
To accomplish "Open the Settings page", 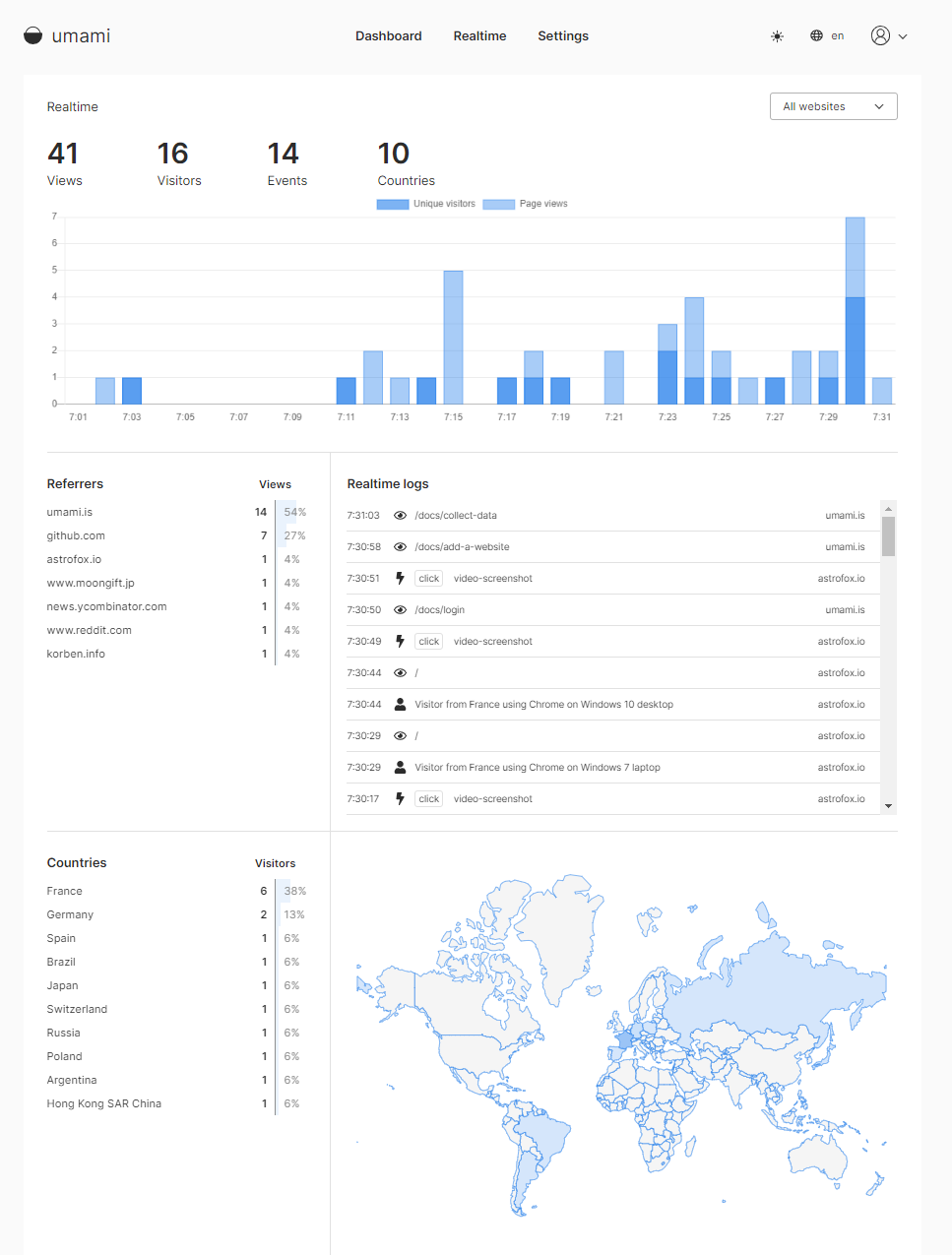I will click(562, 35).
